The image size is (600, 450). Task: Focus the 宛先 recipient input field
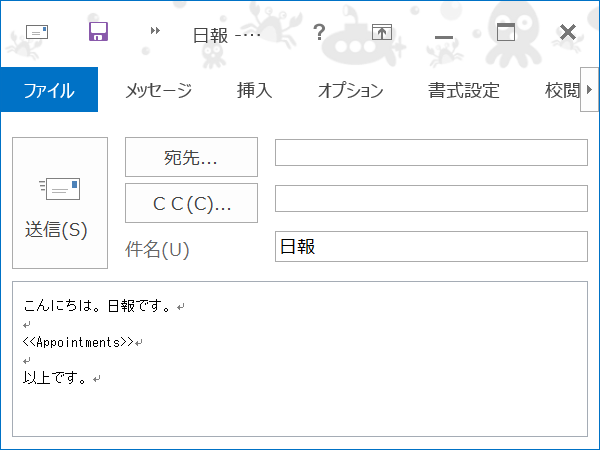pos(431,153)
